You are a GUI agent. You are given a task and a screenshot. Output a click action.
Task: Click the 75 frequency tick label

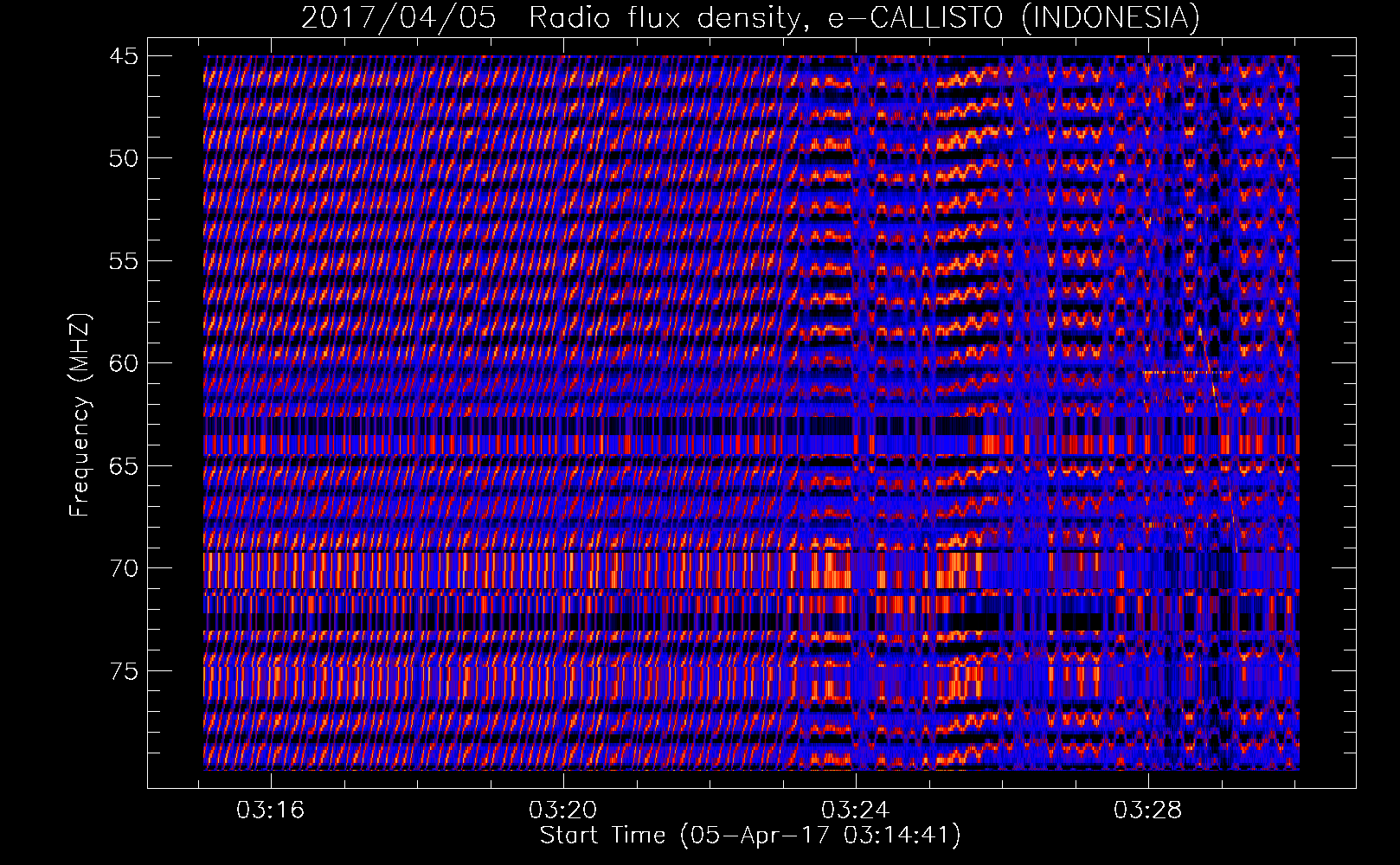click(x=123, y=671)
